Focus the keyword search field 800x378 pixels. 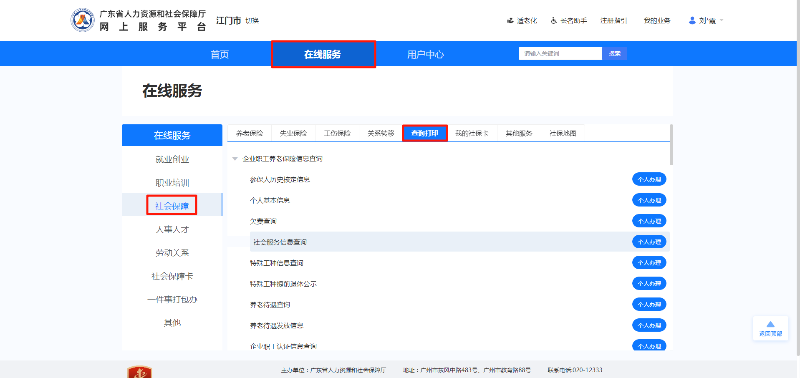coord(560,54)
